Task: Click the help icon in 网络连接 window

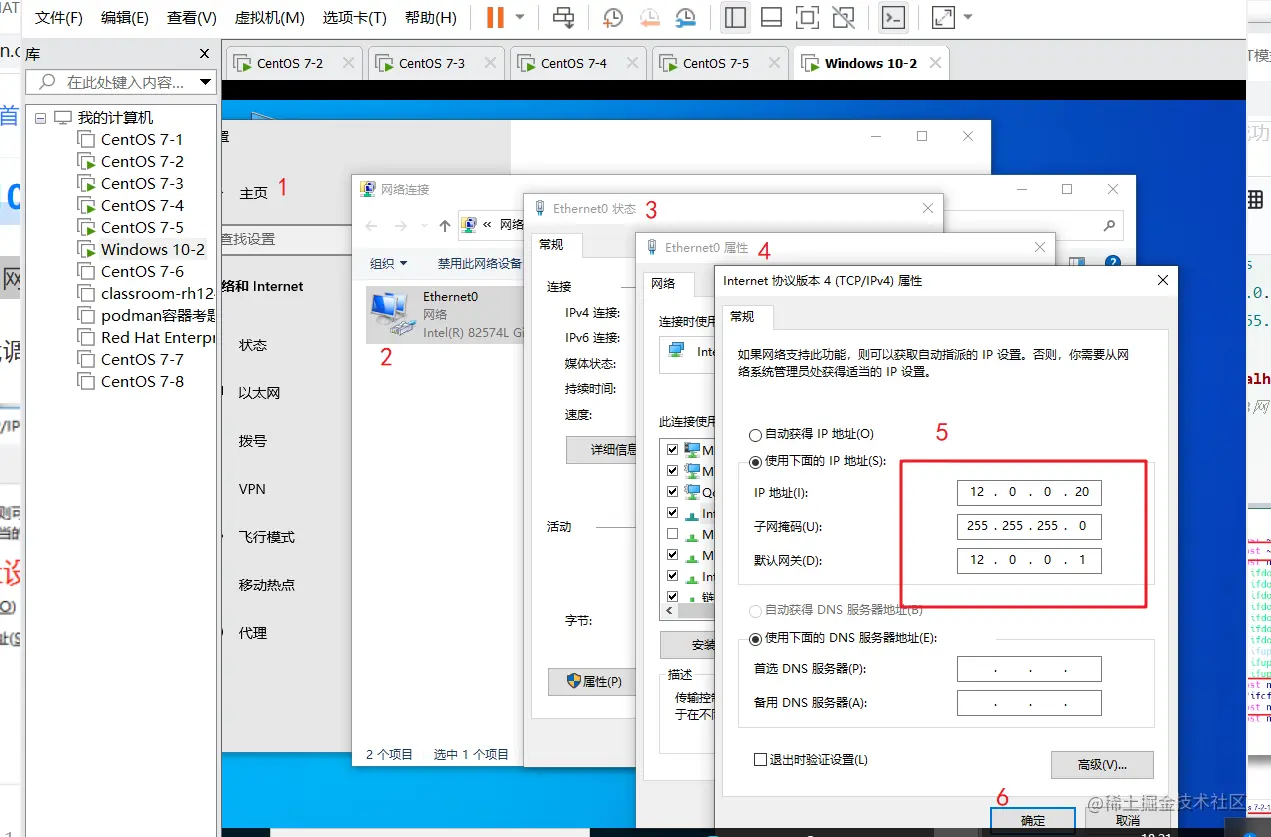Action: tap(1112, 263)
